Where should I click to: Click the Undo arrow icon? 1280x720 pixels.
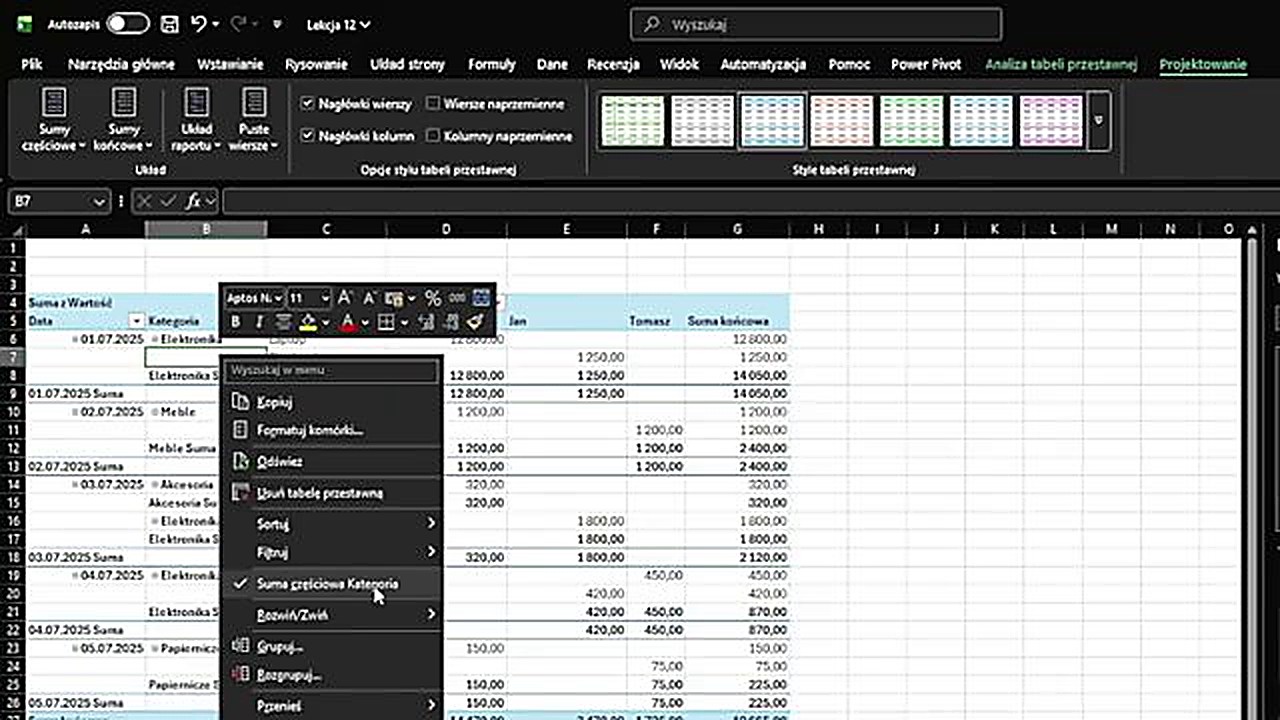(199, 24)
